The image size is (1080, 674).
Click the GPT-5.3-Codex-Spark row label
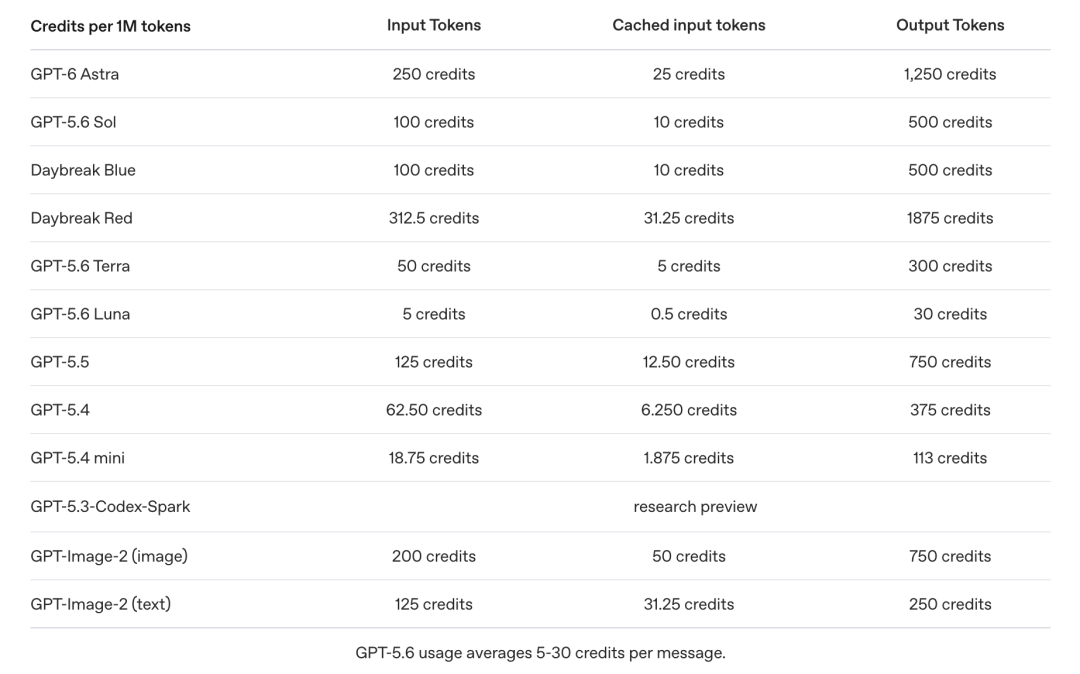click(x=110, y=507)
